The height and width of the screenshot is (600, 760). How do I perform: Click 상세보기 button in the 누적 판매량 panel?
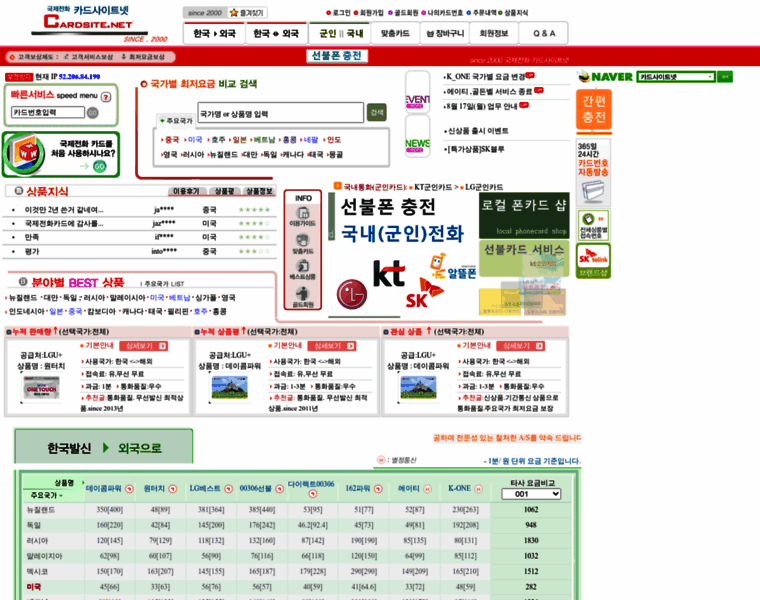(x=143, y=346)
